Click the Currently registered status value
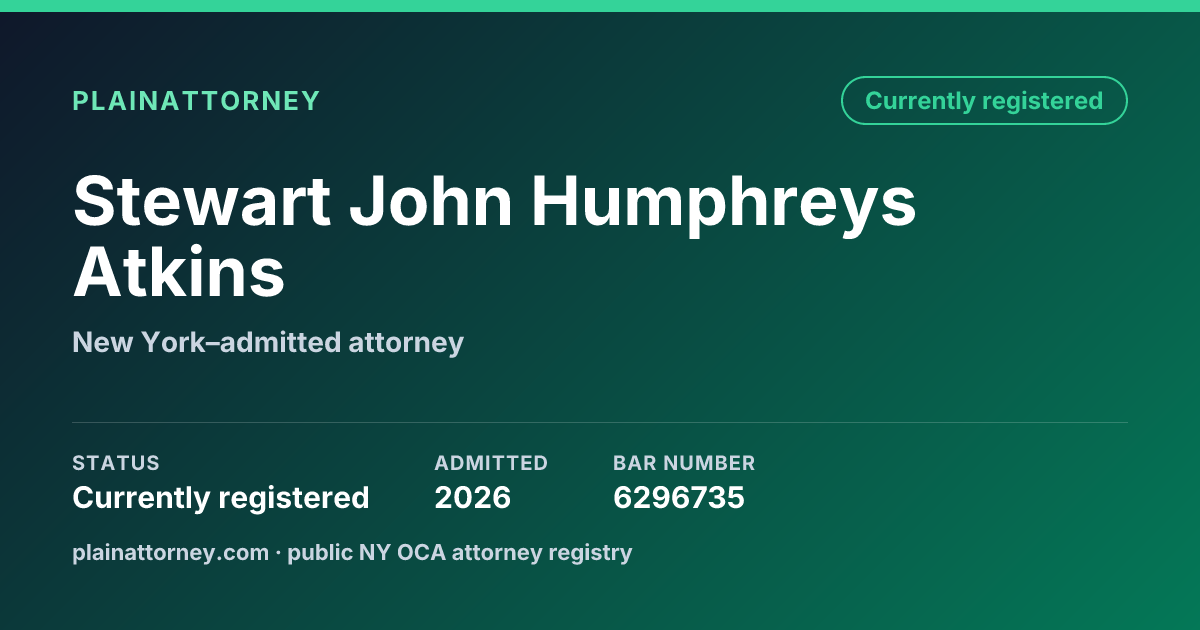 click(221, 497)
